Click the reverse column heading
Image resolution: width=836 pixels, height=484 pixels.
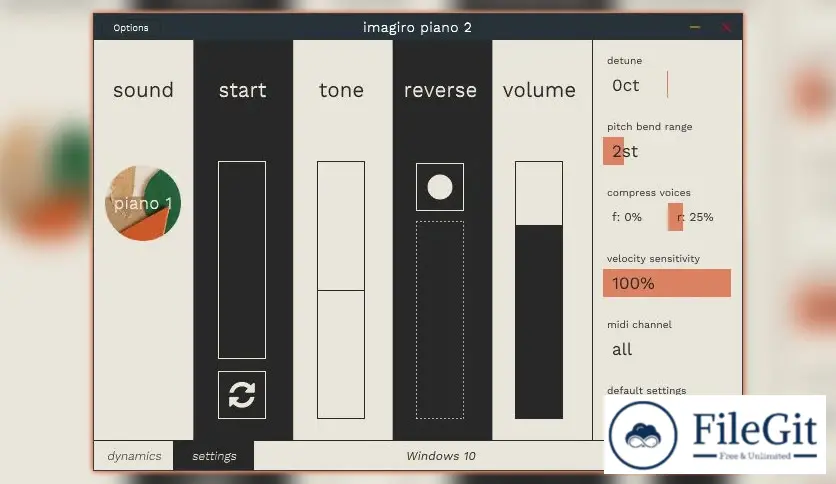point(440,90)
